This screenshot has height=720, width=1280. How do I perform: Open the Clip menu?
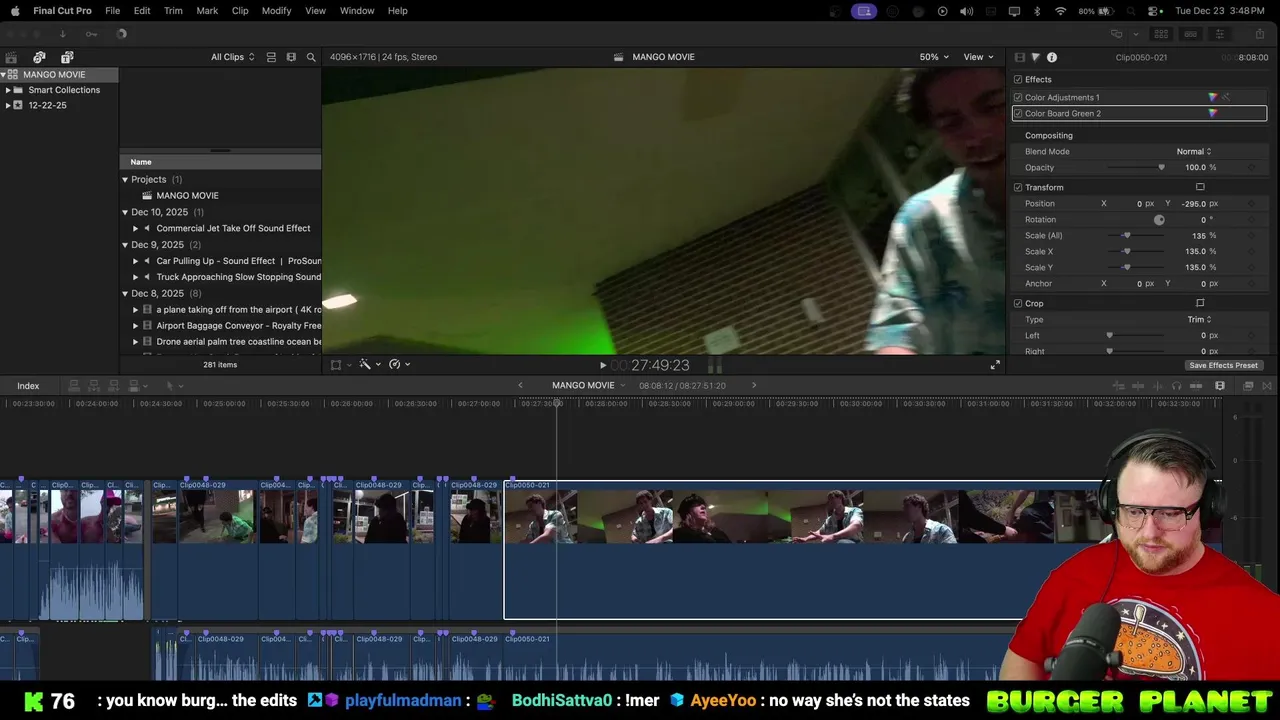point(240,10)
